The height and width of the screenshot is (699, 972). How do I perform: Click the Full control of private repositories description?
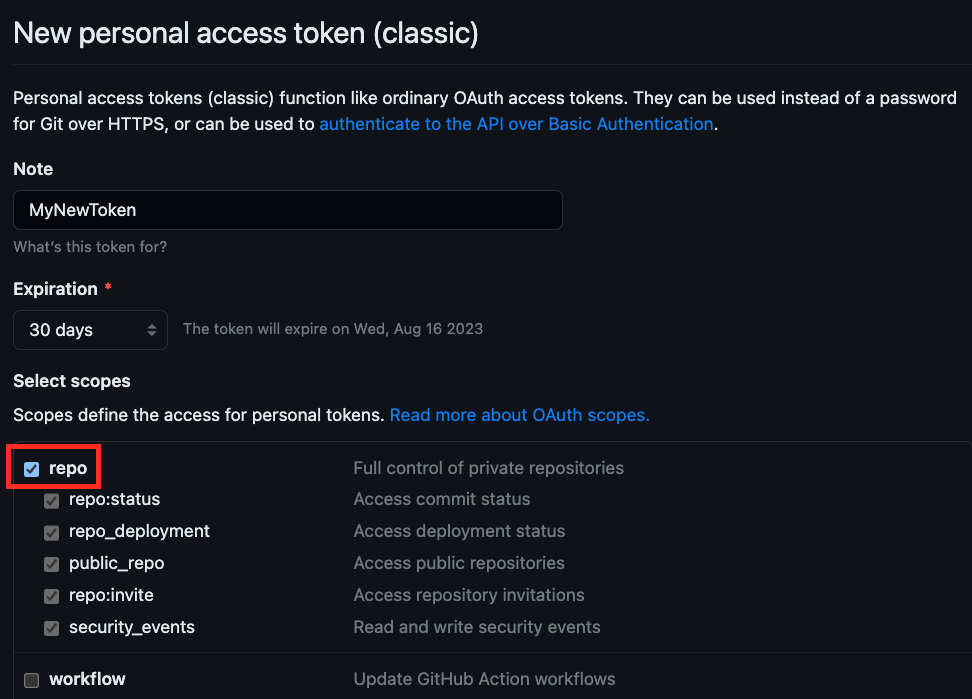(x=488, y=468)
